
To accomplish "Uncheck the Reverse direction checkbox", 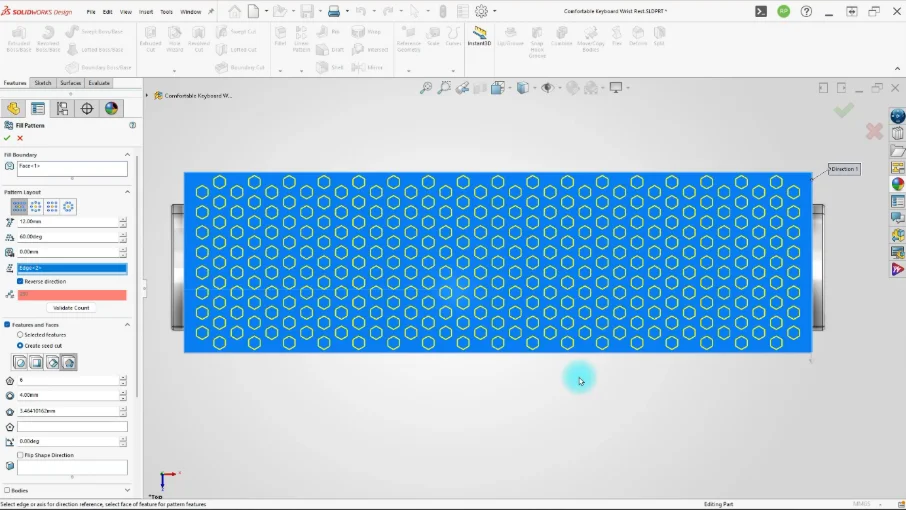I will click(x=20, y=281).
